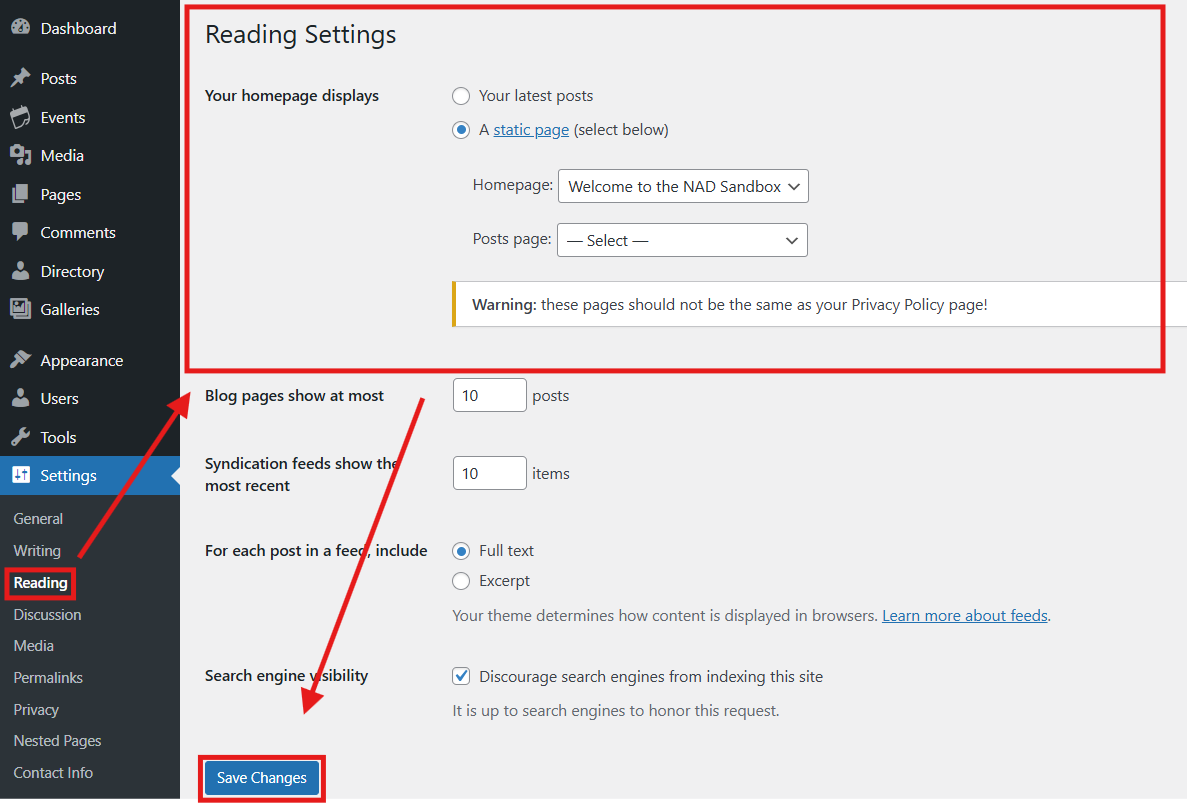Image resolution: width=1187 pixels, height=803 pixels.
Task: Click the Directory person icon
Action: point(20,271)
